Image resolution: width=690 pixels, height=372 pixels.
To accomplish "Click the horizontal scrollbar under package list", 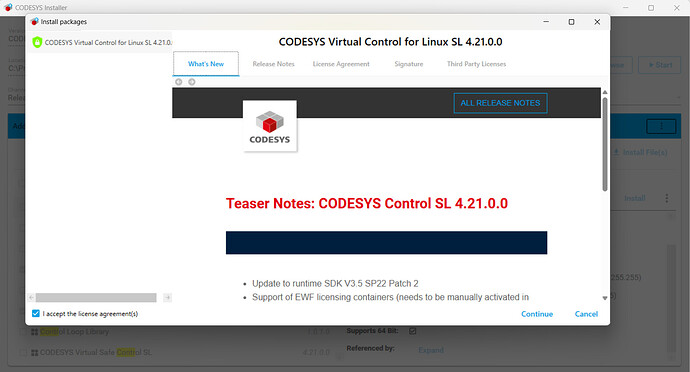I will 96,298.
